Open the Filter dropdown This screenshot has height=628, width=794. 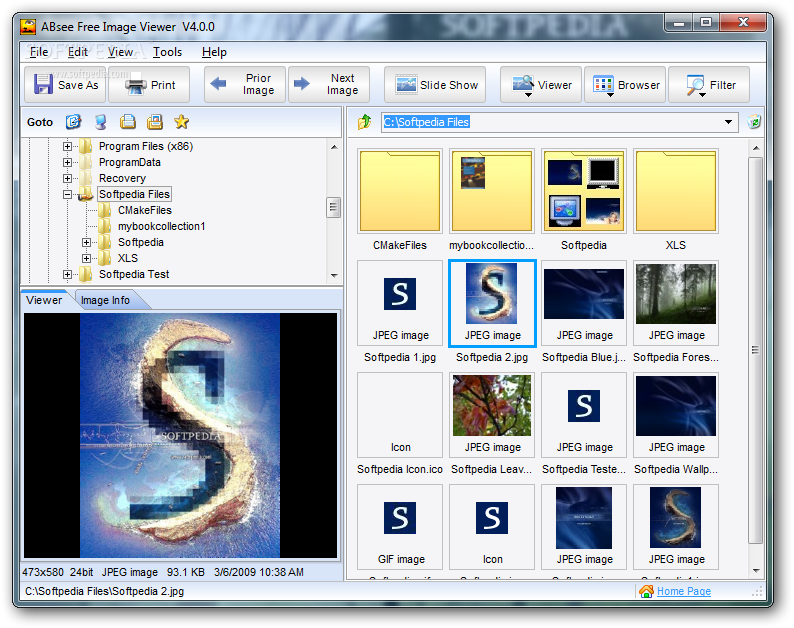pyautogui.click(x=709, y=85)
